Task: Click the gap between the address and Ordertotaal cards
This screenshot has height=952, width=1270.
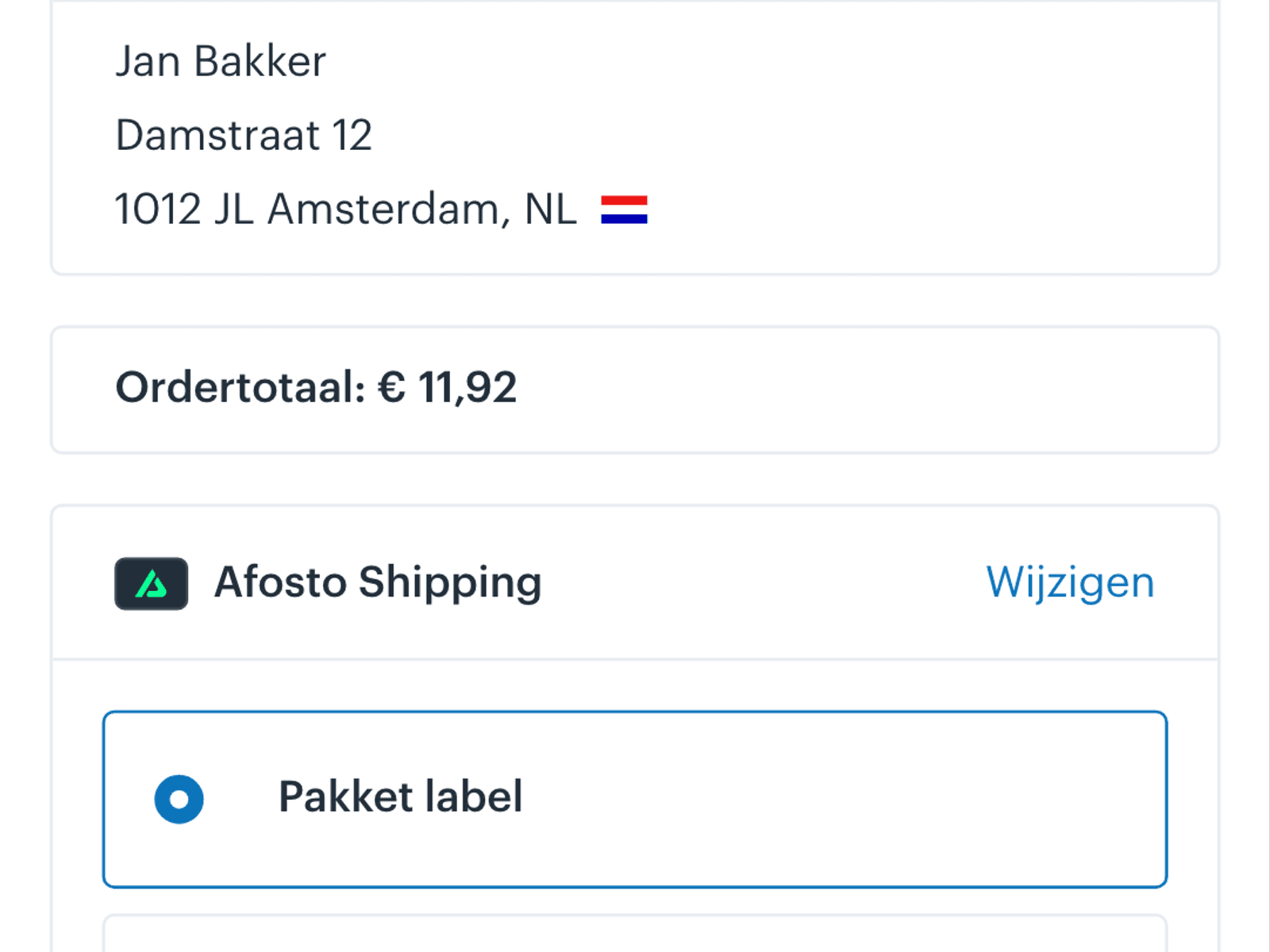Action: 635,301
